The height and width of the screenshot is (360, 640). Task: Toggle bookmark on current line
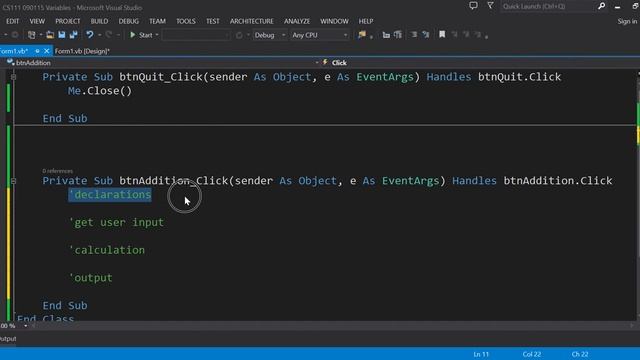[x=442, y=35]
